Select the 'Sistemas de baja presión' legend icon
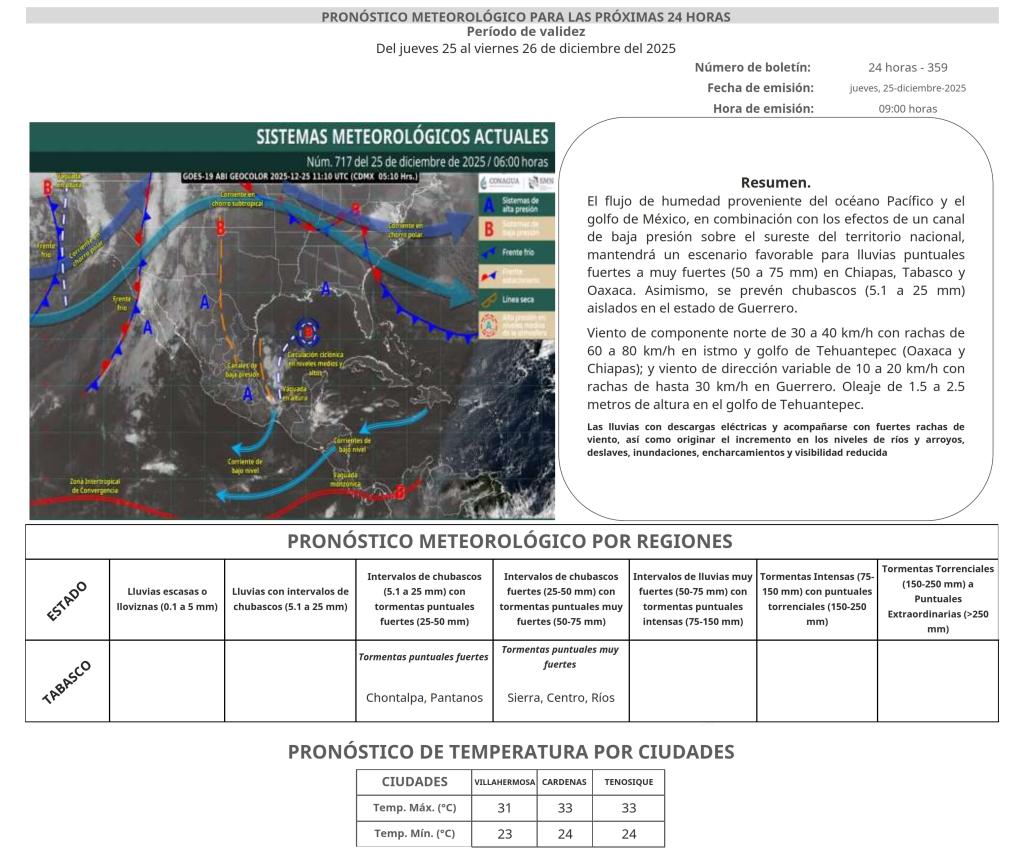 tap(489, 229)
